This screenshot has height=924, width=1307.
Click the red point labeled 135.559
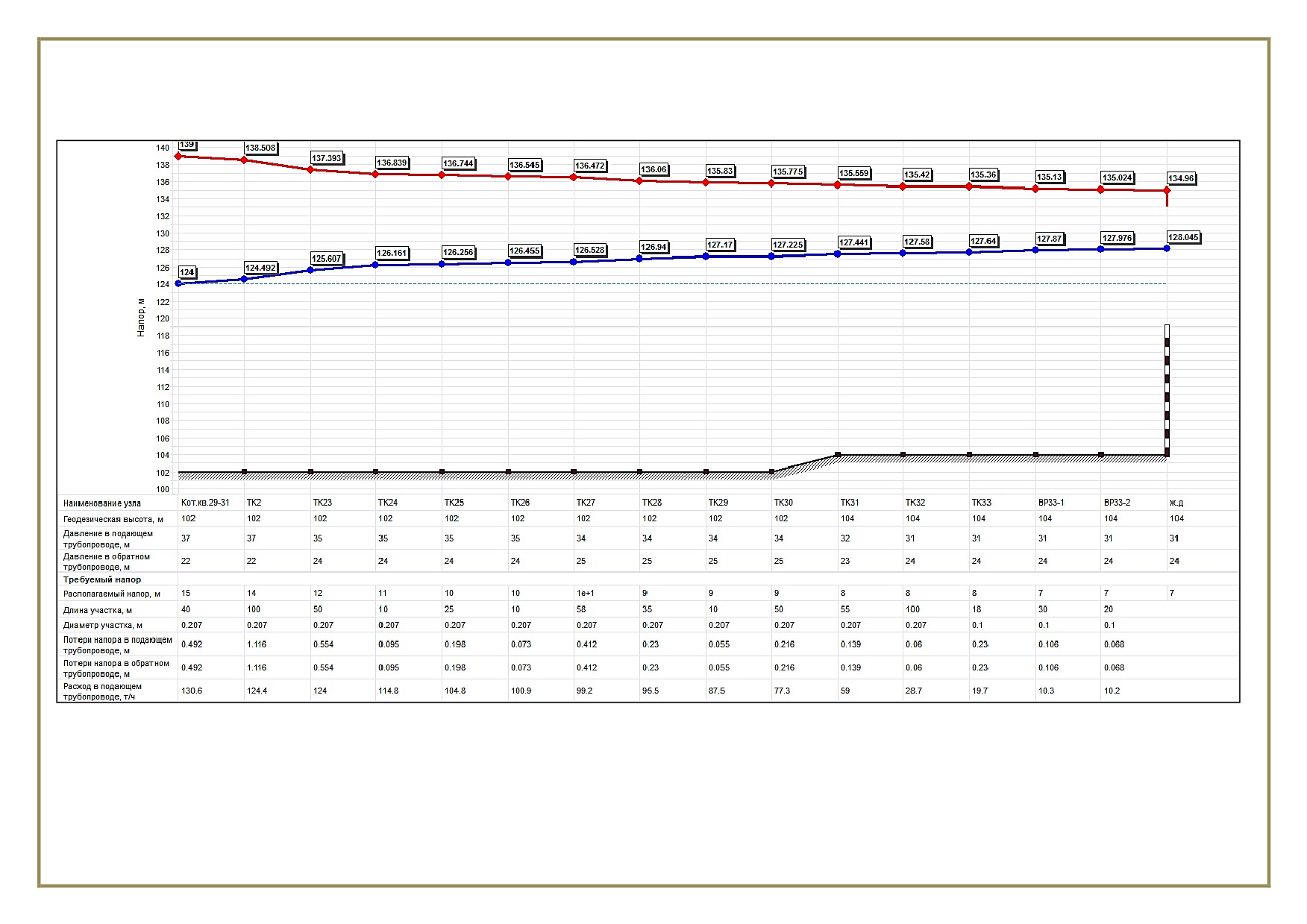click(837, 185)
